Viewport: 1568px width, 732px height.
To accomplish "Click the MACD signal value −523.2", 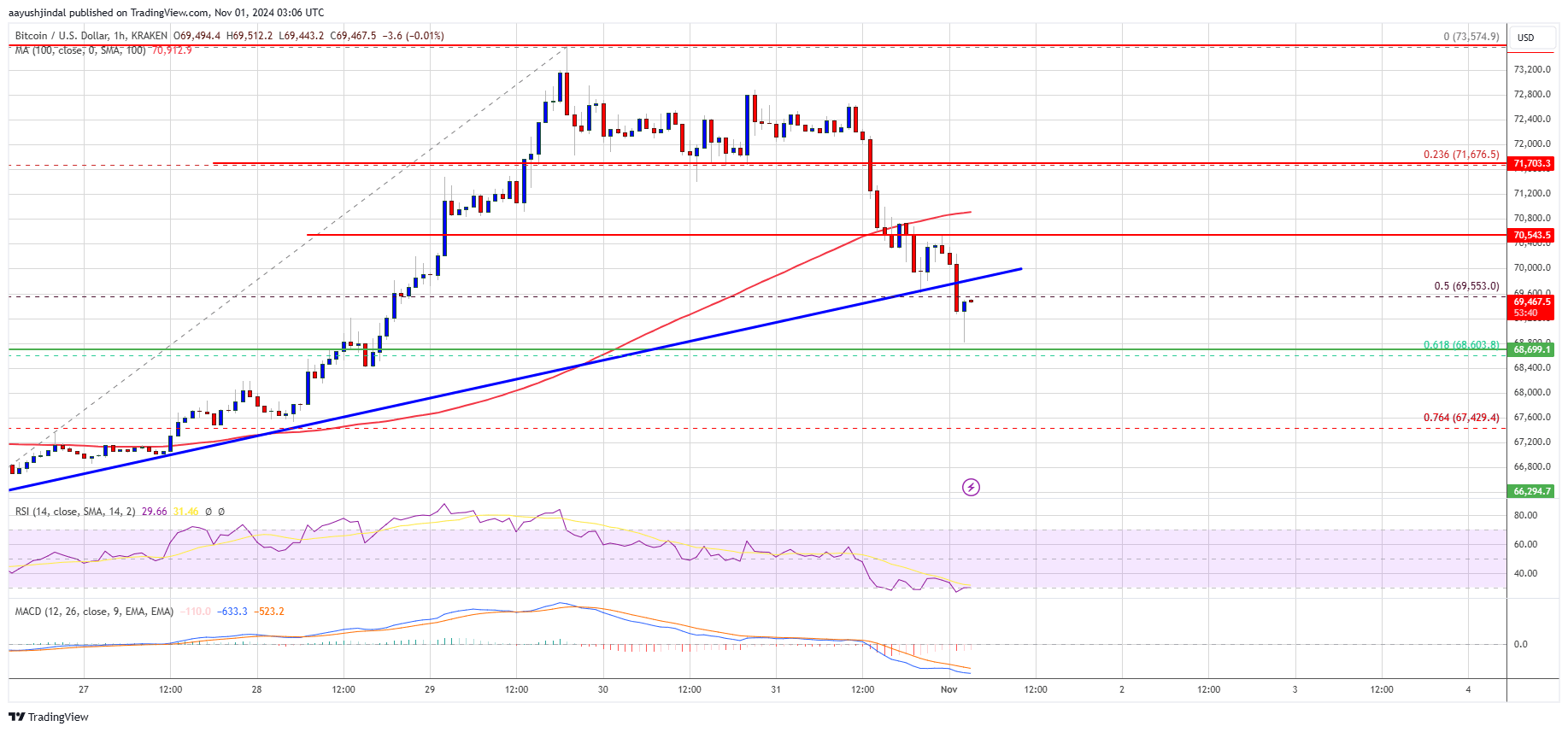I will [269, 612].
